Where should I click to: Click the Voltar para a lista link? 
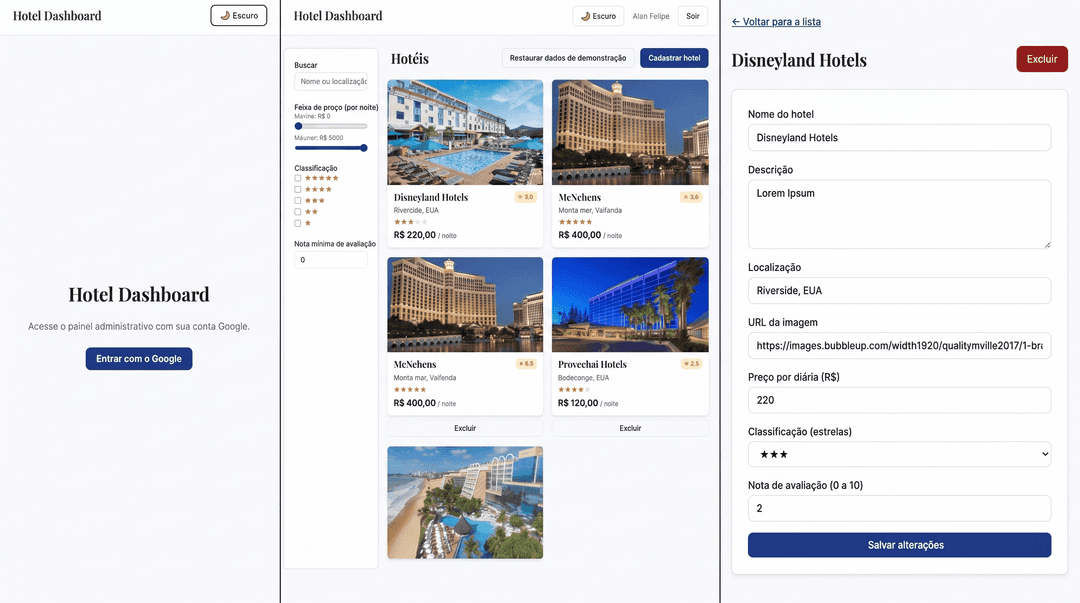pos(776,21)
